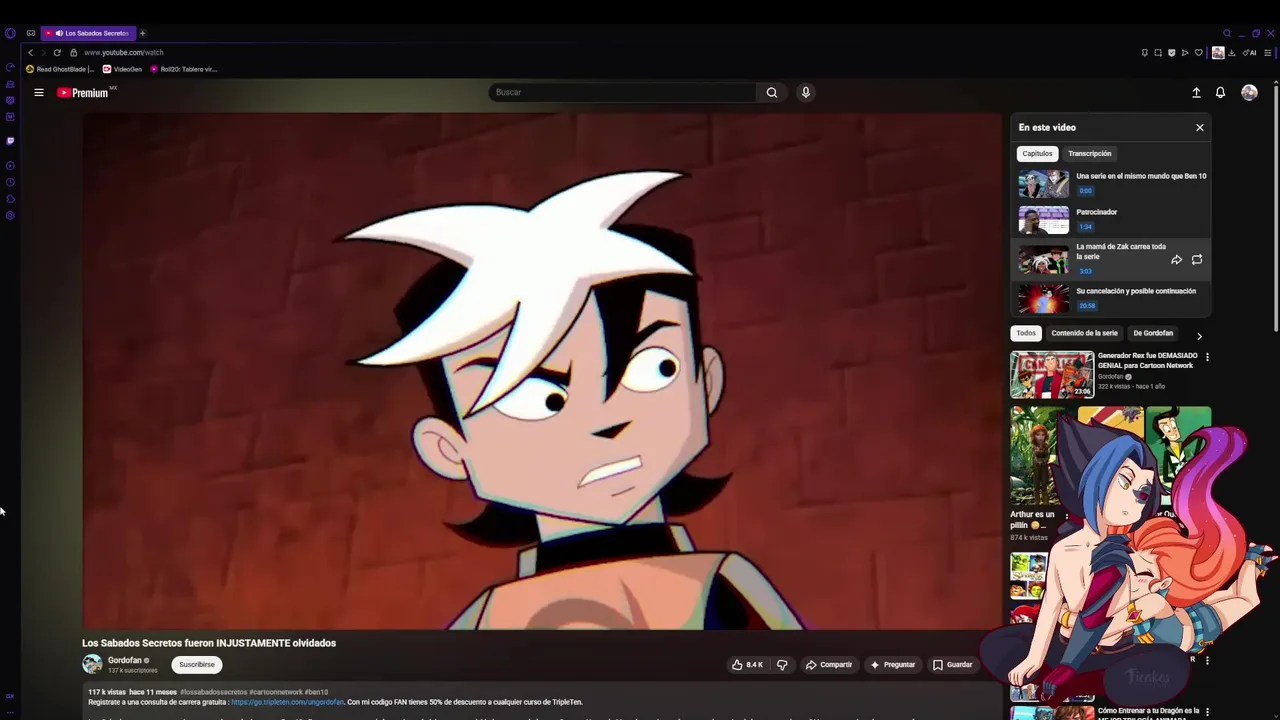1280x720 pixels.
Task: Click the #lossabadossecretos hashtag
Action: (x=213, y=692)
